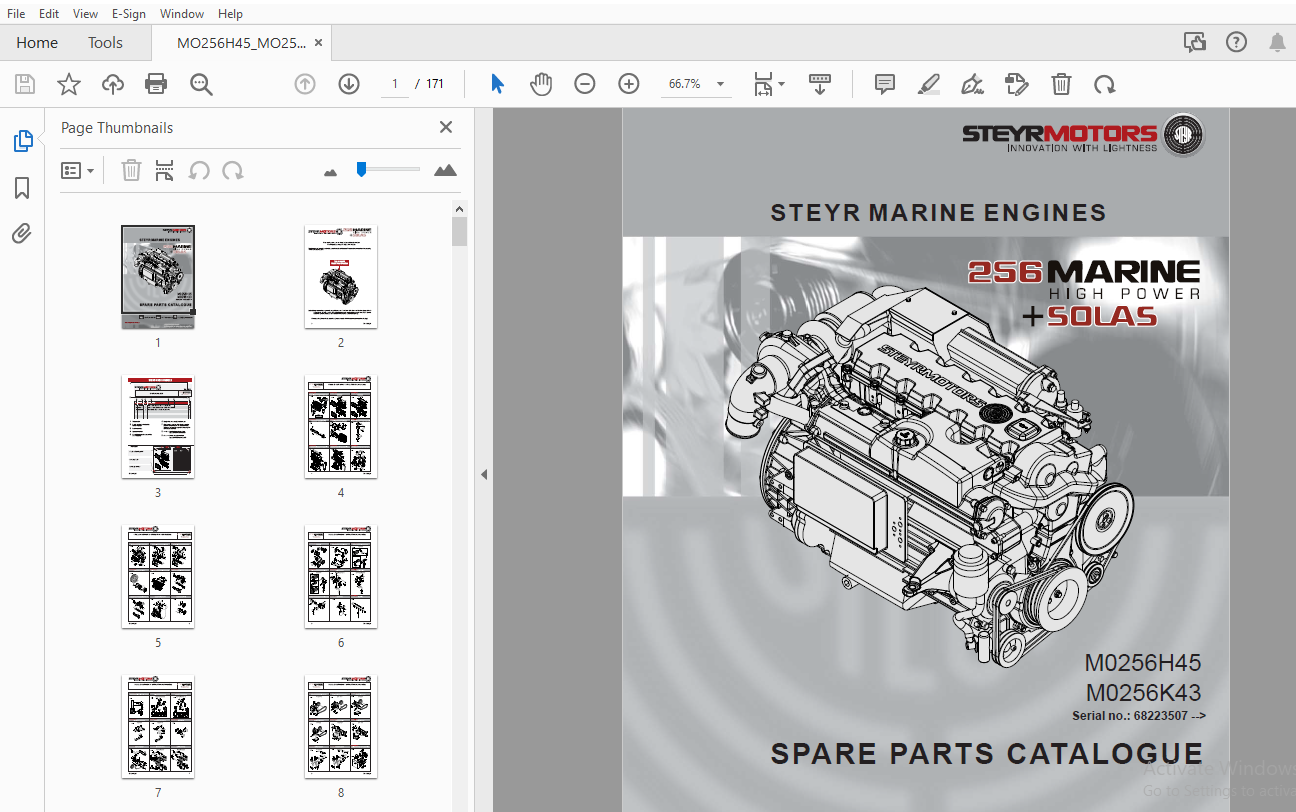The width and height of the screenshot is (1296, 812).
Task: Add a comment note
Action: pos(885,84)
